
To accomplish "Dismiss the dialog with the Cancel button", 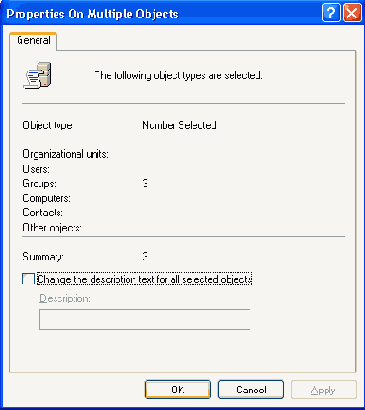I will click(251, 389).
